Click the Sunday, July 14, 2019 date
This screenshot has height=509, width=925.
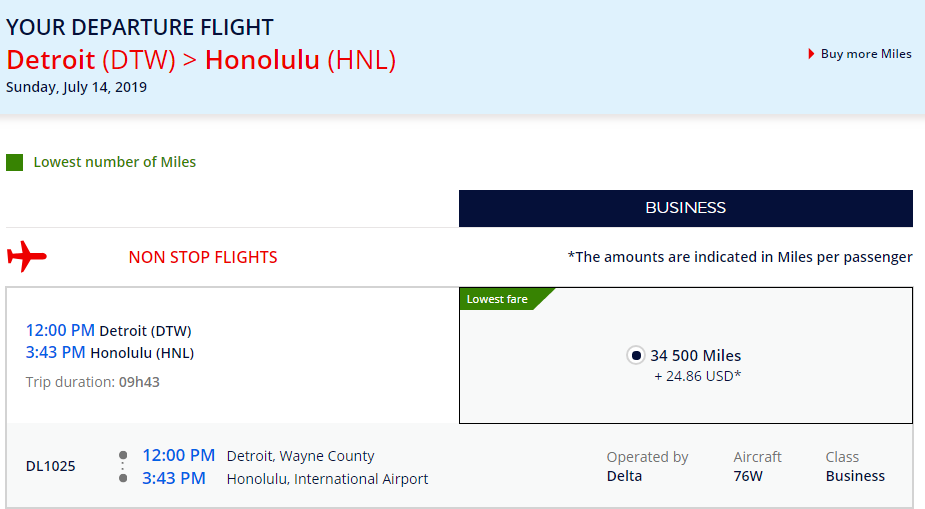point(76,87)
